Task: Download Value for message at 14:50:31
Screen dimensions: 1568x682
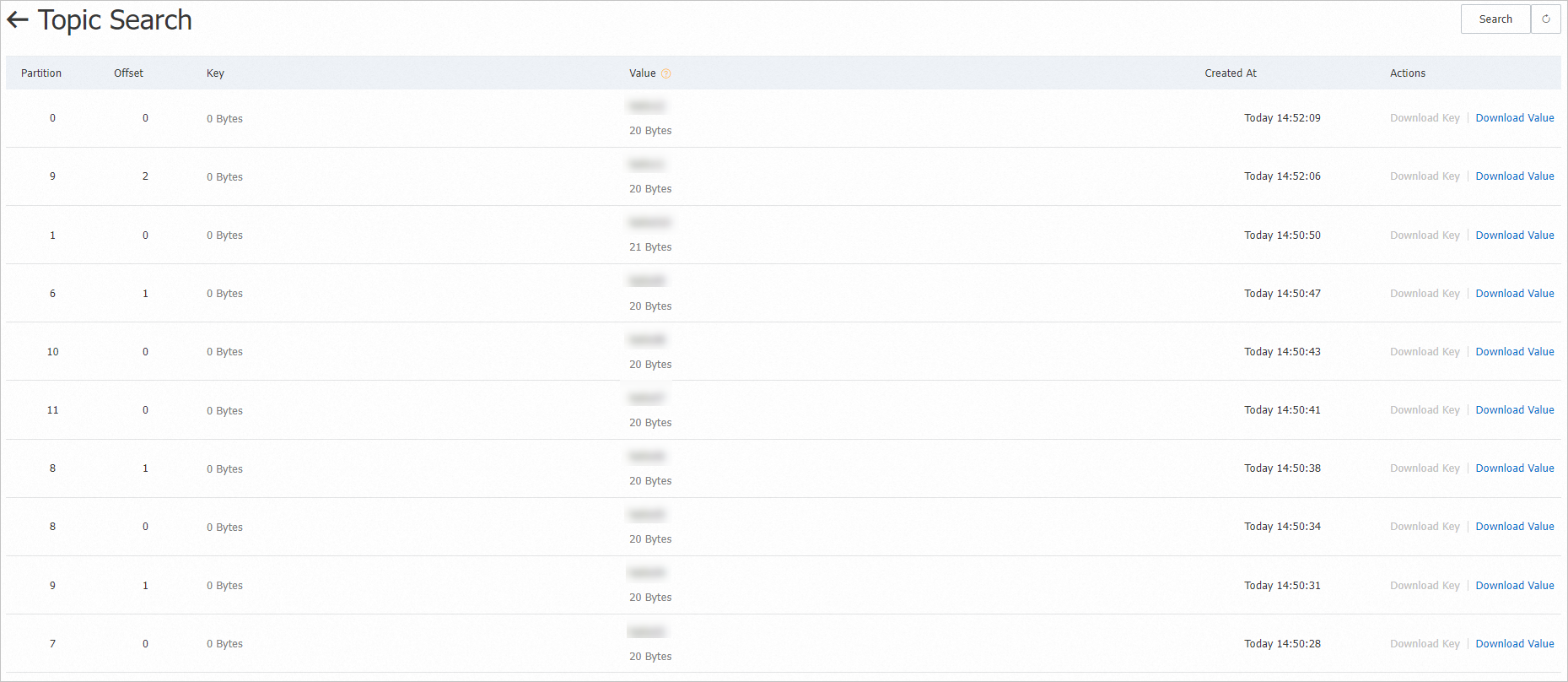Action: (1515, 586)
